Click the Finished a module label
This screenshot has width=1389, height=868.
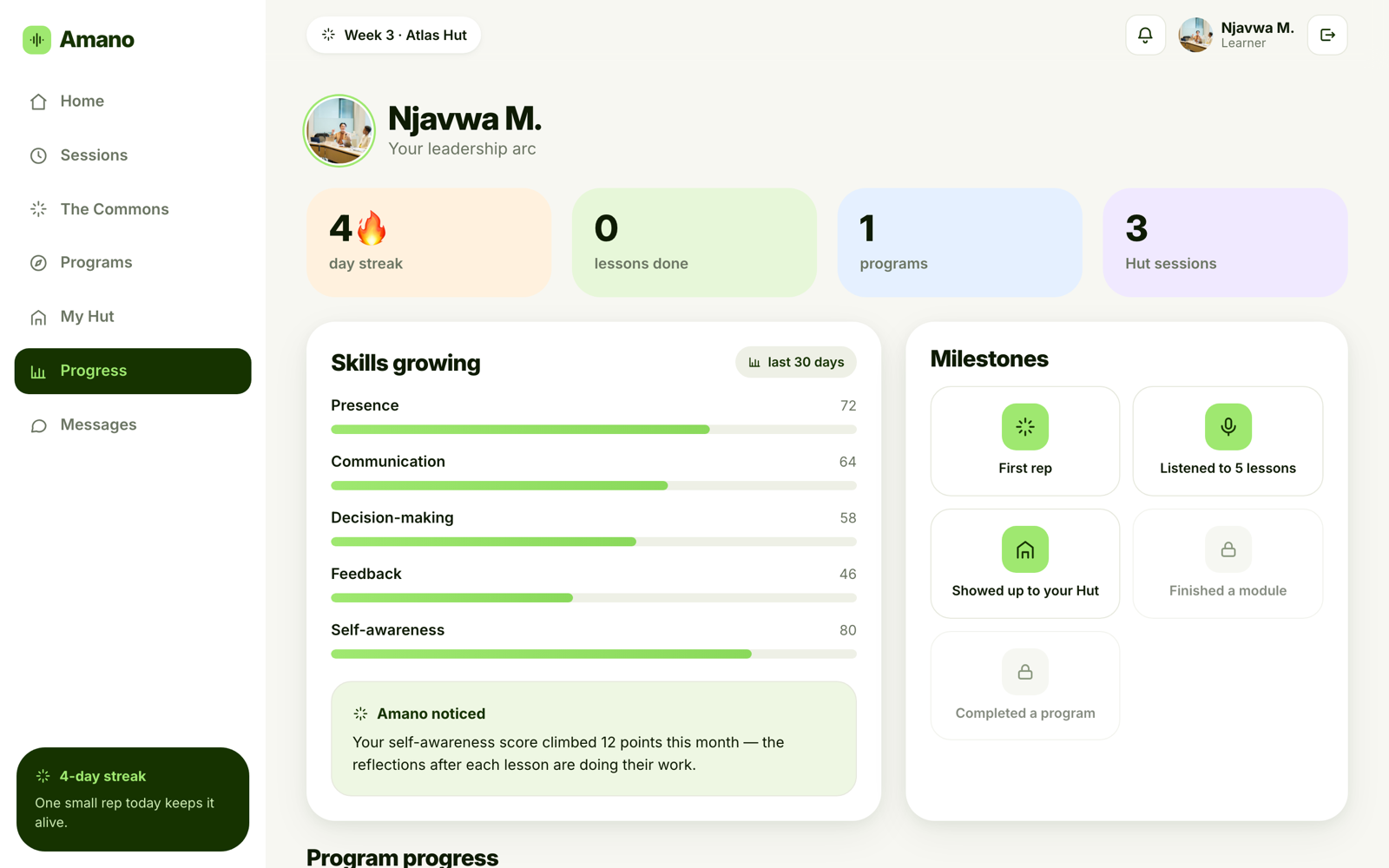point(1228,591)
